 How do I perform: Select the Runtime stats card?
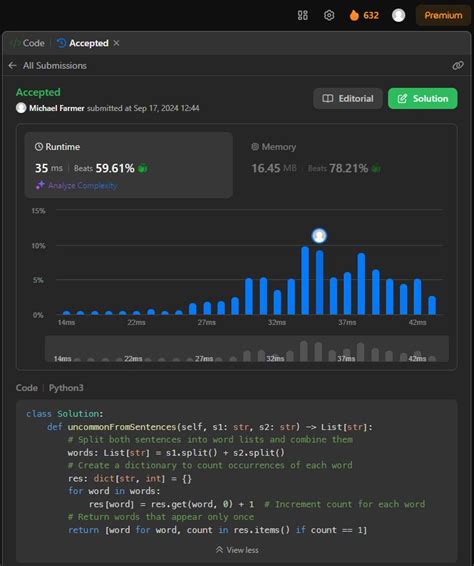[129, 165]
